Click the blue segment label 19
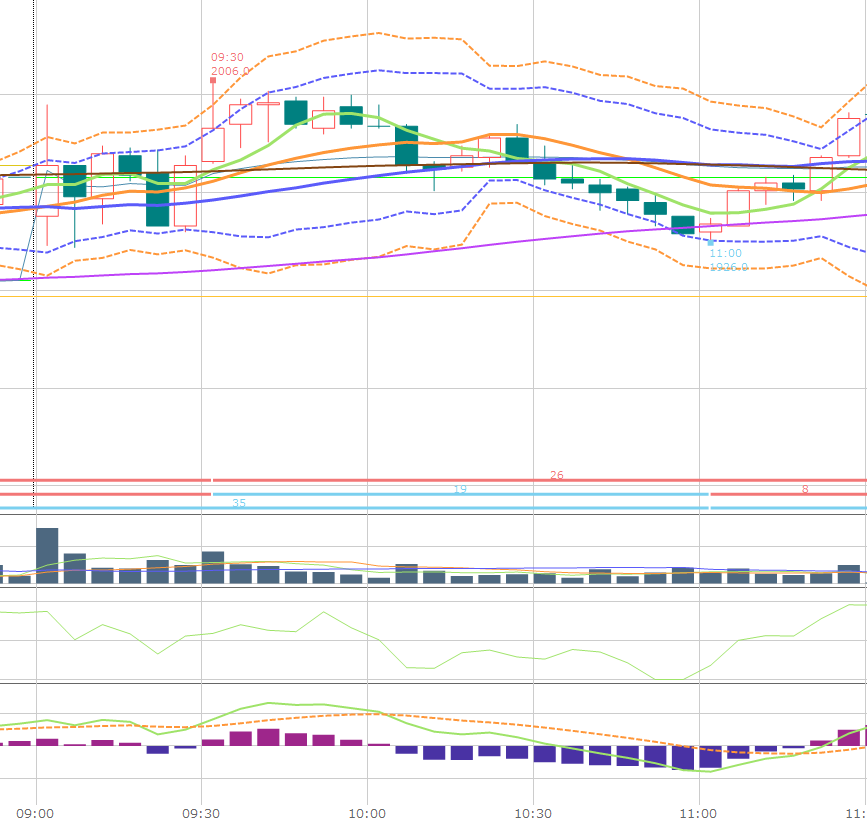867x835 pixels. [460, 489]
